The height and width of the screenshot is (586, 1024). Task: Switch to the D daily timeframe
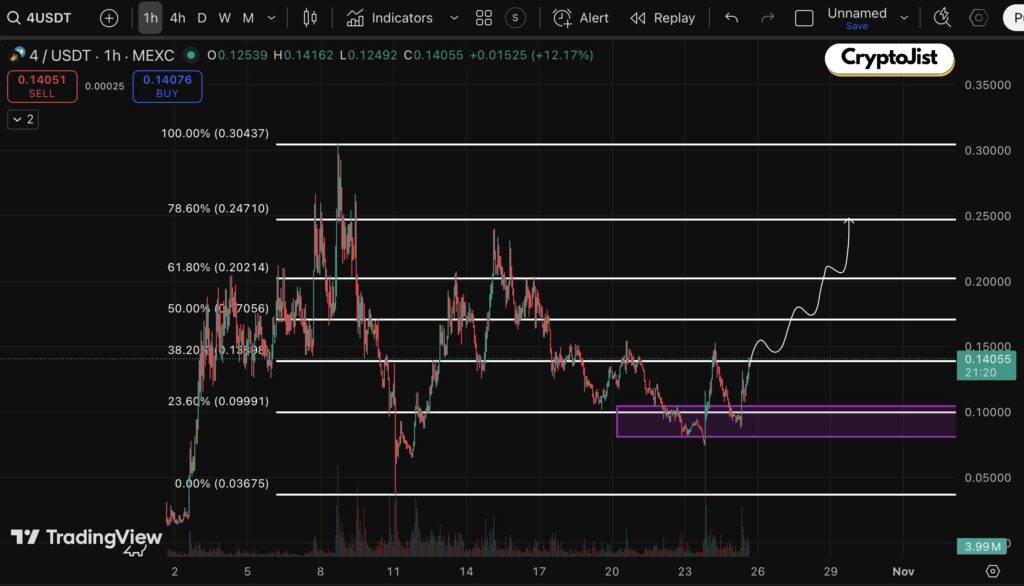pos(202,18)
